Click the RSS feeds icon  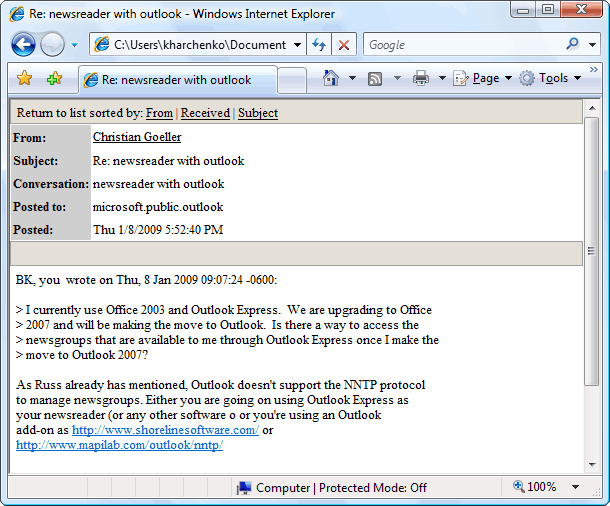pos(375,78)
